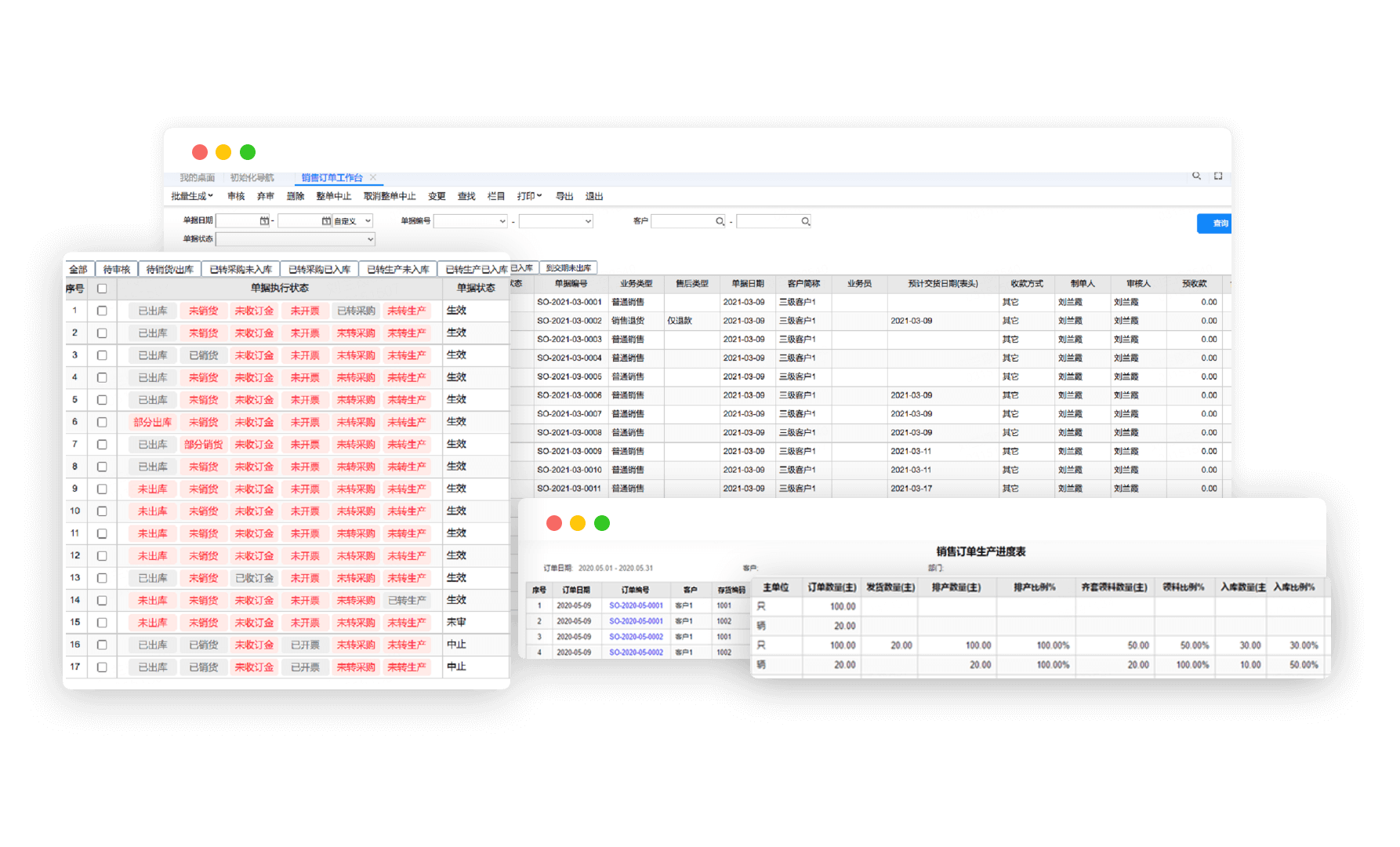Click the search magnifier icon in the top bar
Screen dimensions: 1400x847
(1196, 176)
